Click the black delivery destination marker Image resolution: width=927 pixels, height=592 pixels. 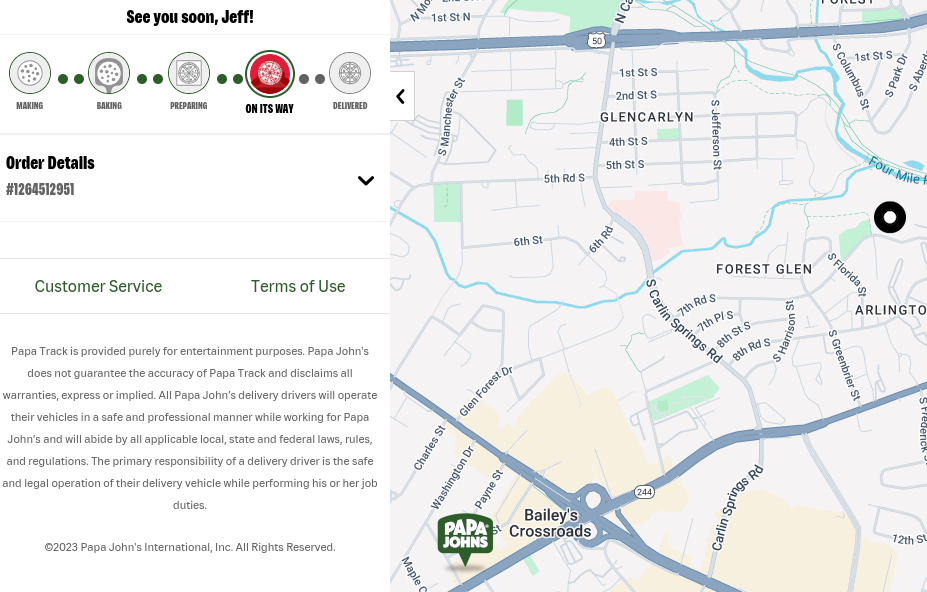(890, 218)
